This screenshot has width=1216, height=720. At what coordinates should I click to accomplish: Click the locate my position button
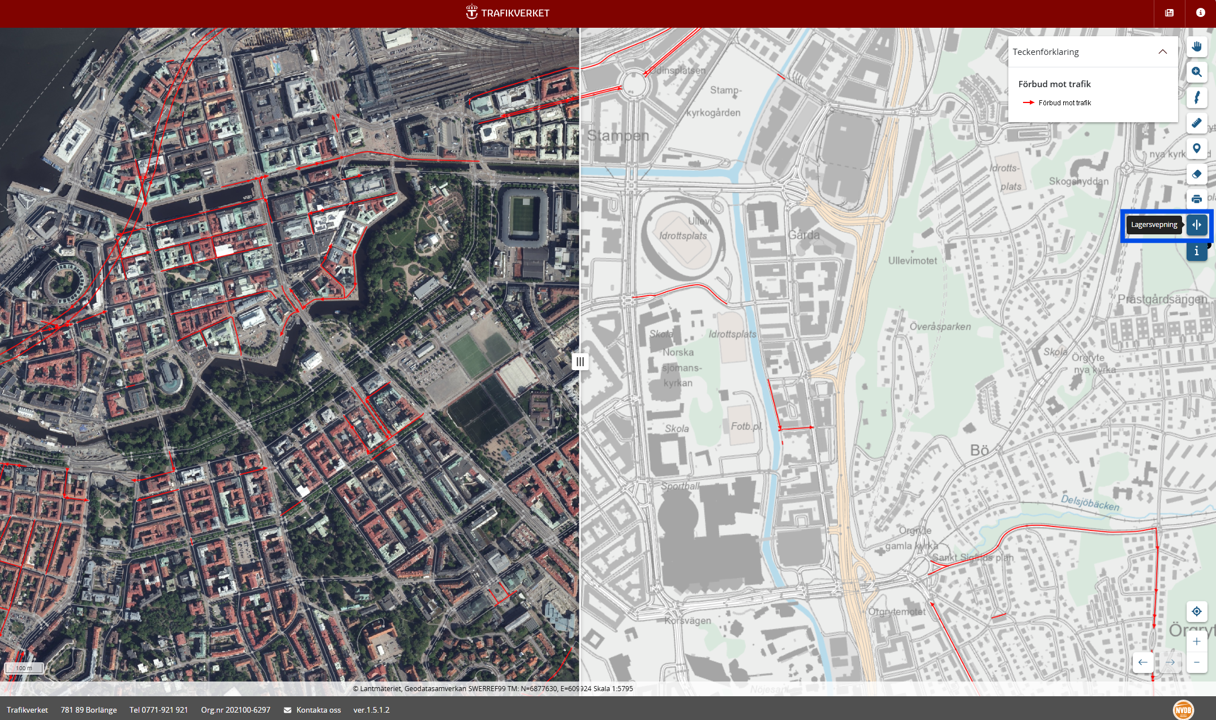1196,612
